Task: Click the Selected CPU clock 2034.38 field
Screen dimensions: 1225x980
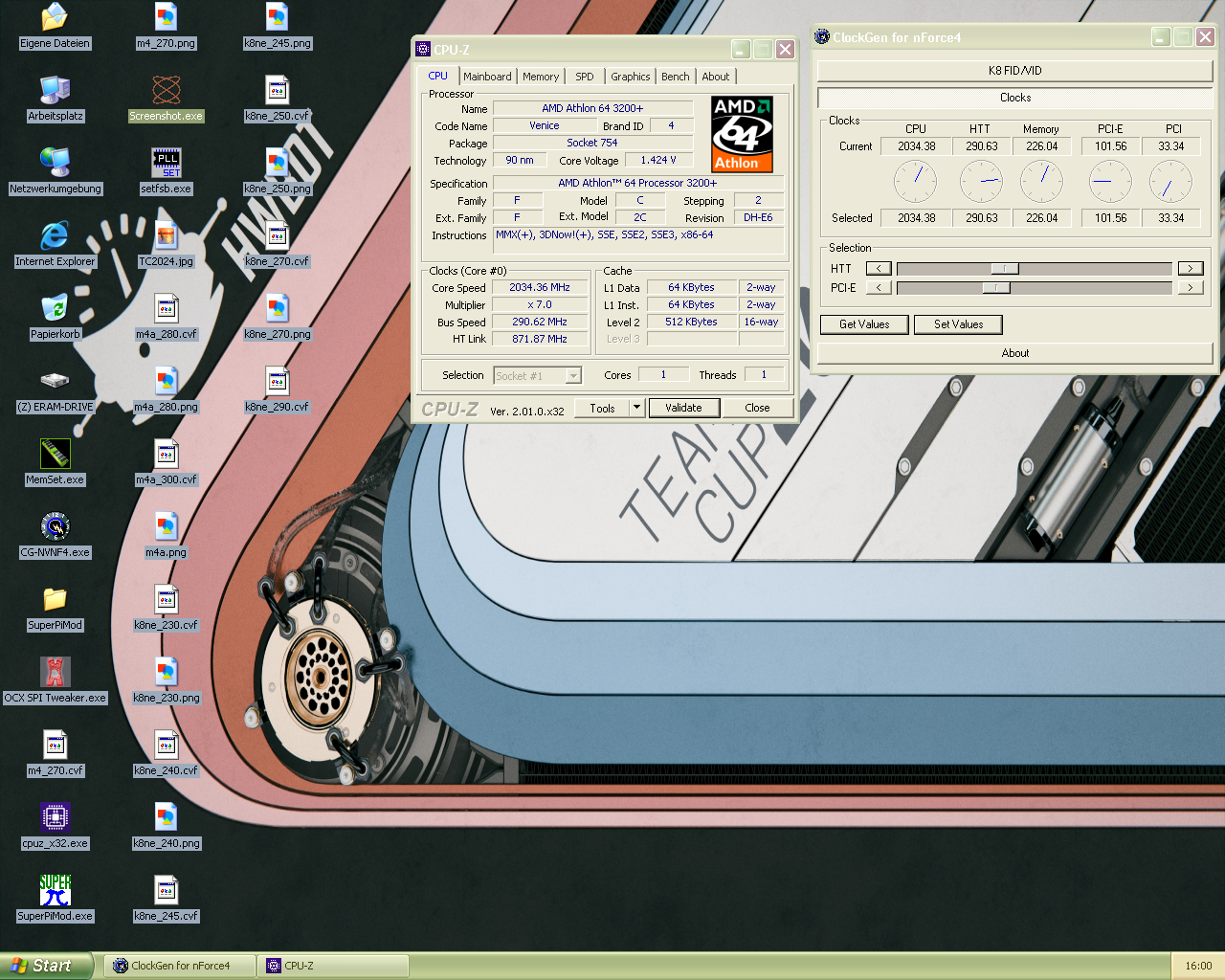Action: click(917, 218)
